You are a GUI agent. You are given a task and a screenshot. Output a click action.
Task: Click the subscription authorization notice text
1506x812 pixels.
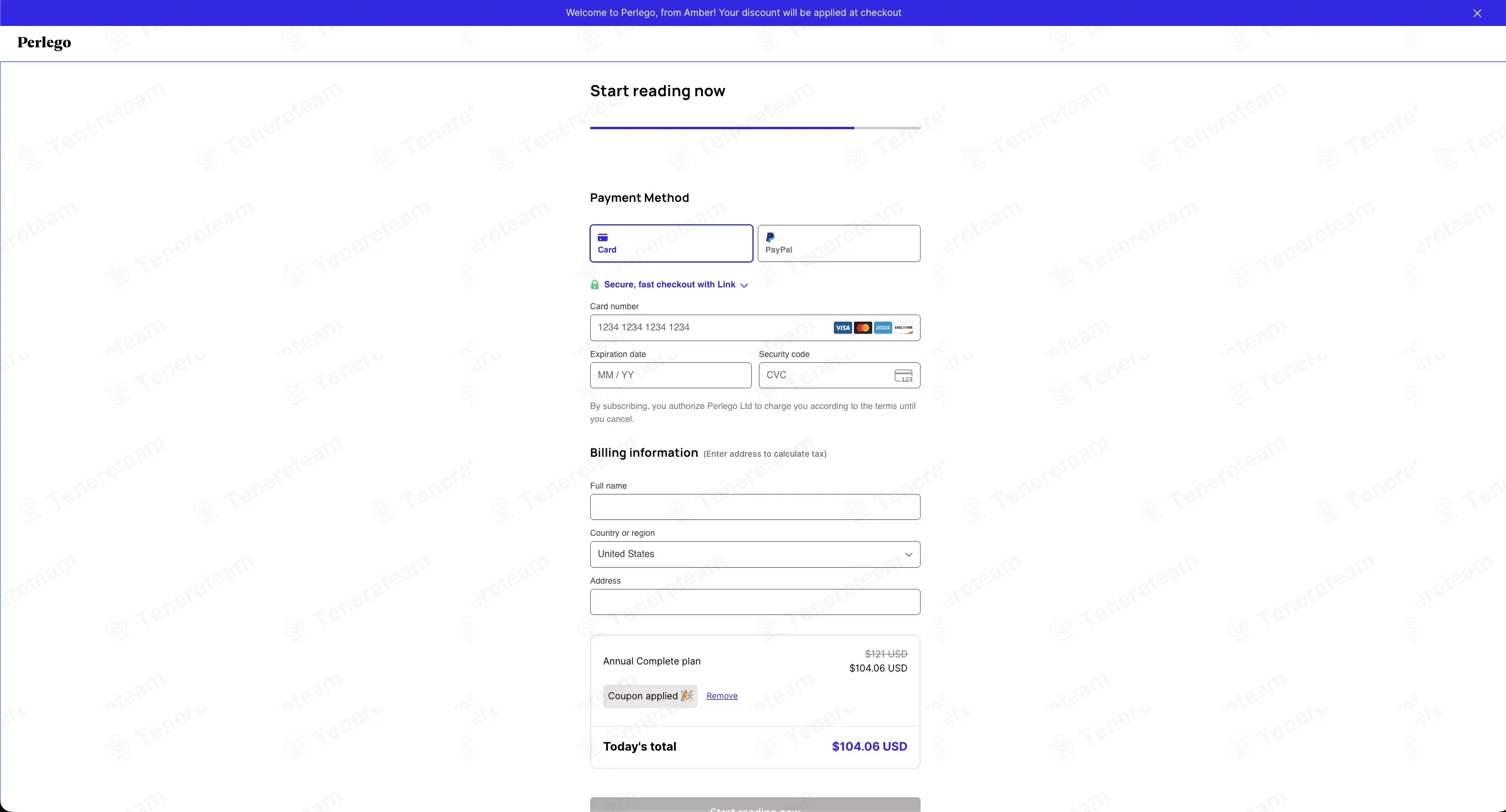(753, 412)
